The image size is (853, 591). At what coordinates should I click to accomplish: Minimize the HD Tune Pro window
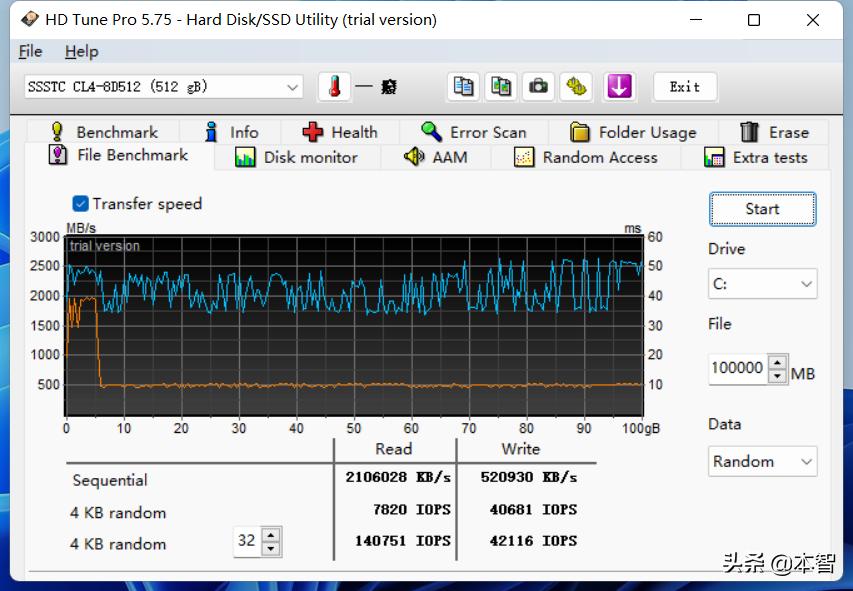(x=696, y=20)
